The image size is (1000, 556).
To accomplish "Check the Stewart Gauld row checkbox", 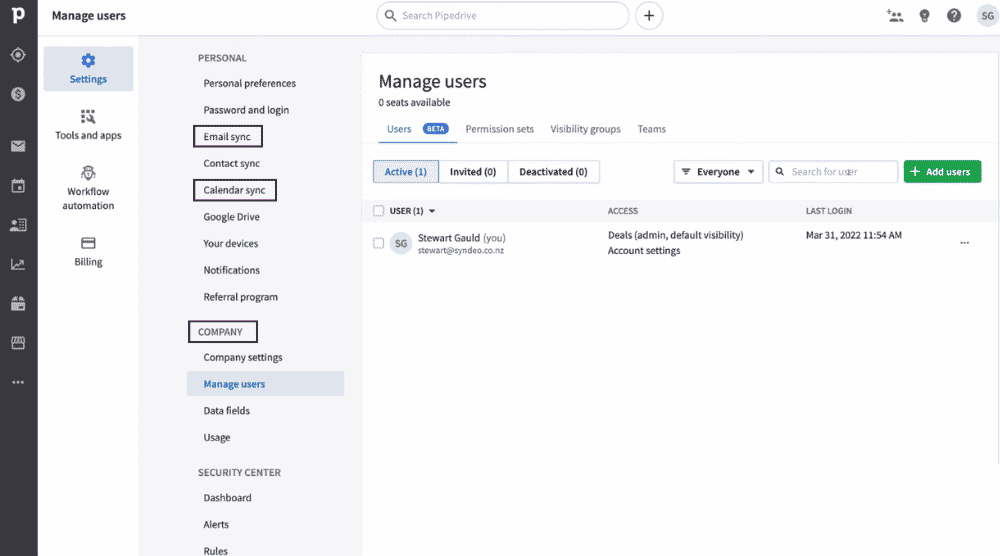I will pyautogui.click(x=379, y=243).
